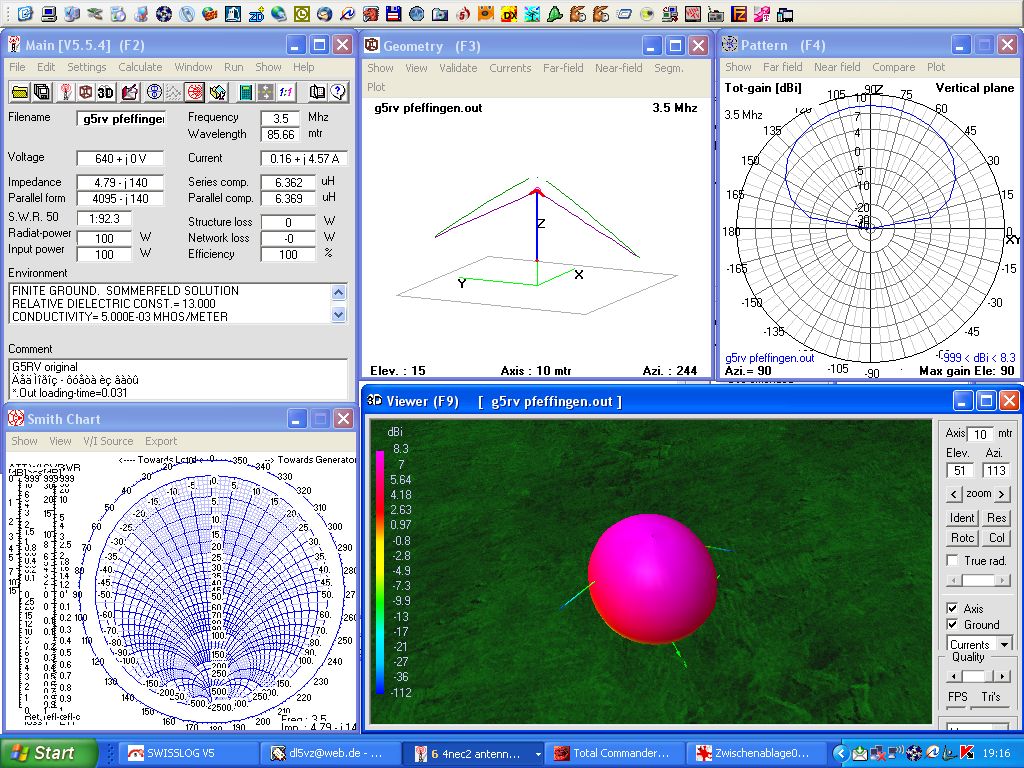Viewport: 1024px width, 768px height.
Task: Click the save floppy disks icon
Action: pos(42,92)
